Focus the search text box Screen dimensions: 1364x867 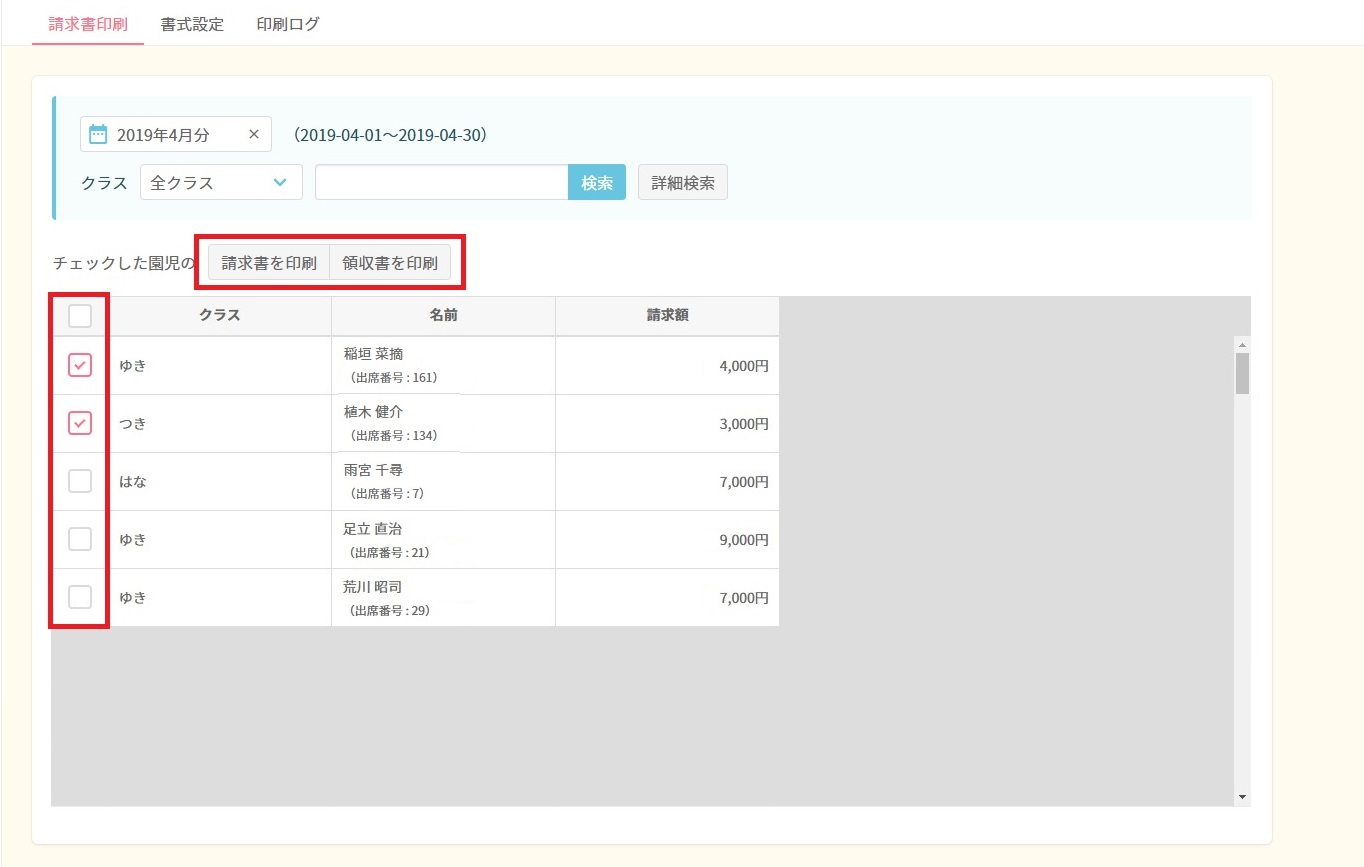pos(442,183)
